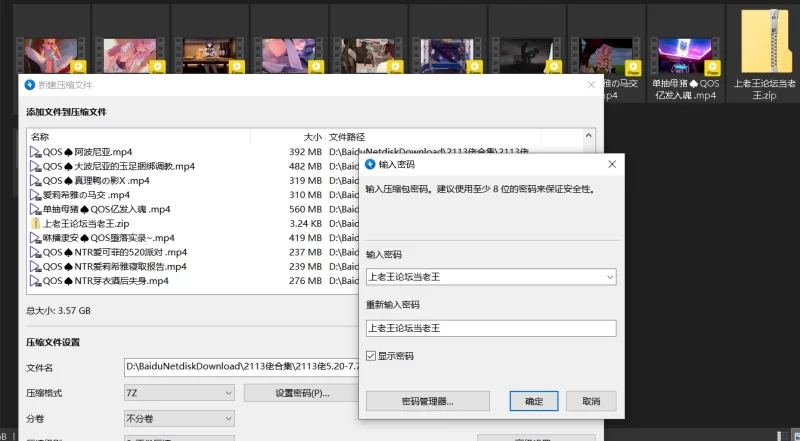
Task: Uncheck the 显示密码 checkbox
Action: coord(371,355)
